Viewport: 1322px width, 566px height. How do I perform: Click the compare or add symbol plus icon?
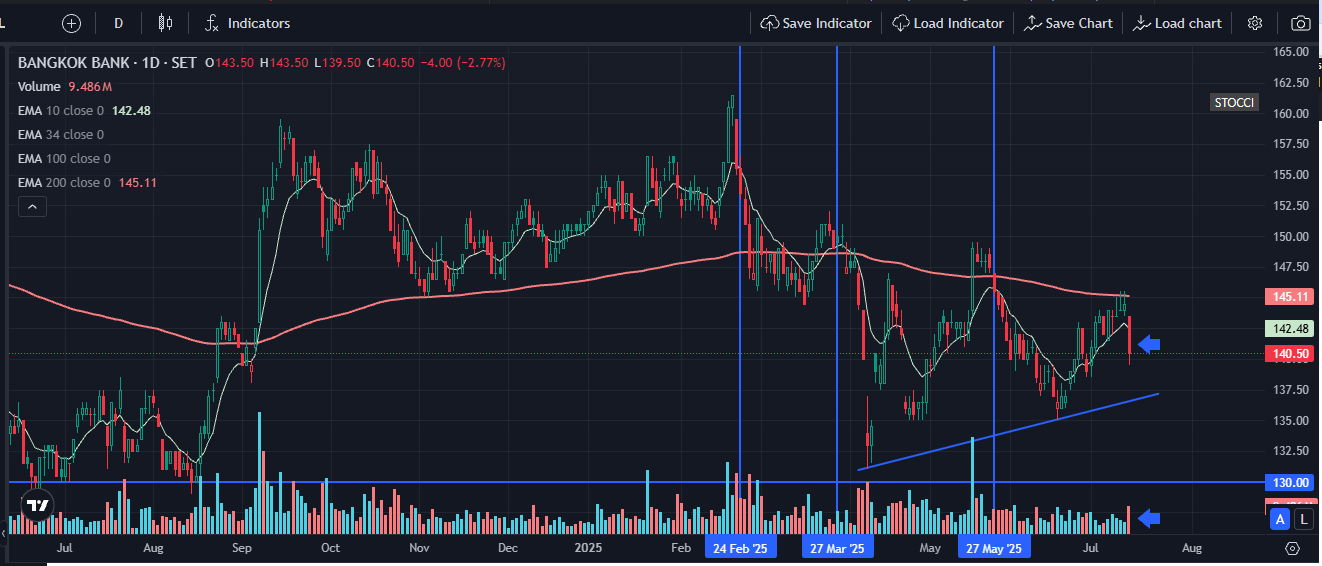72,23
